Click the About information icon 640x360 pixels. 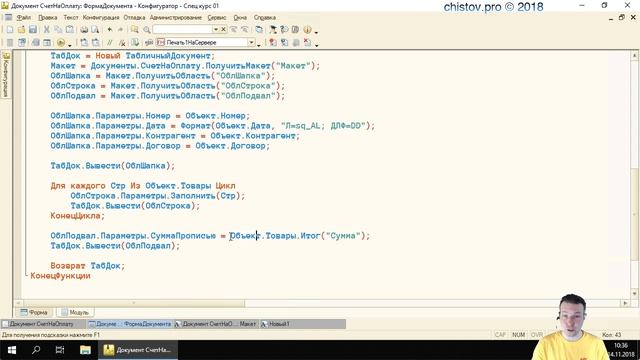point(307,30)
